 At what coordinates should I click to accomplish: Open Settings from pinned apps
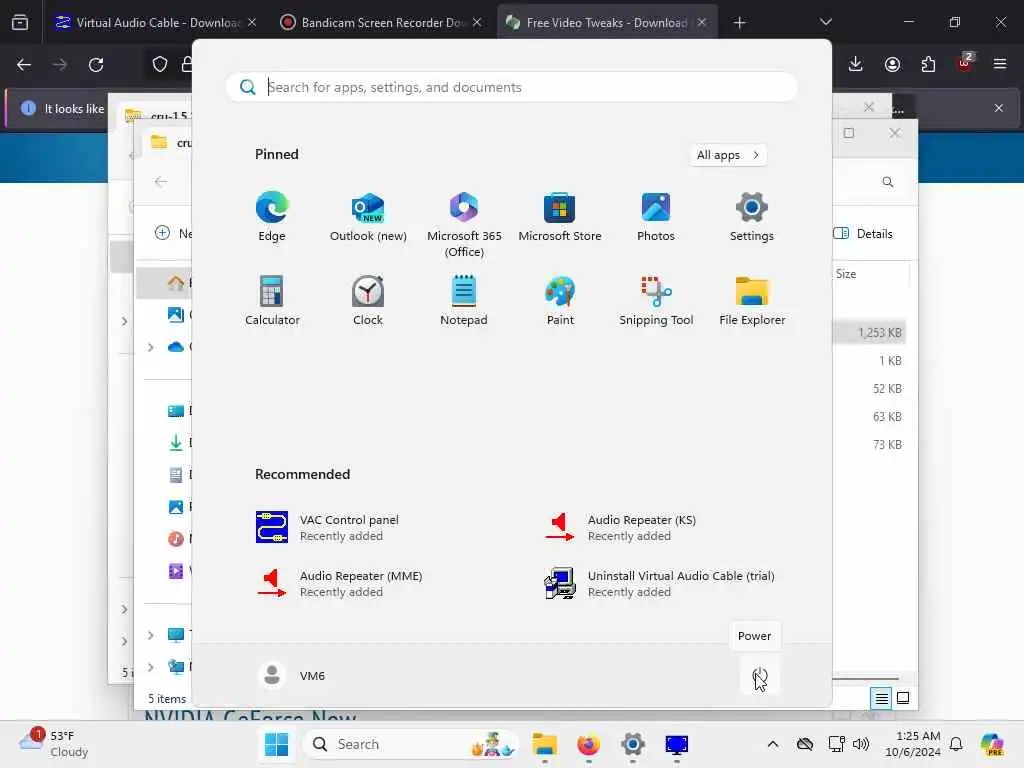click(752, 216)
